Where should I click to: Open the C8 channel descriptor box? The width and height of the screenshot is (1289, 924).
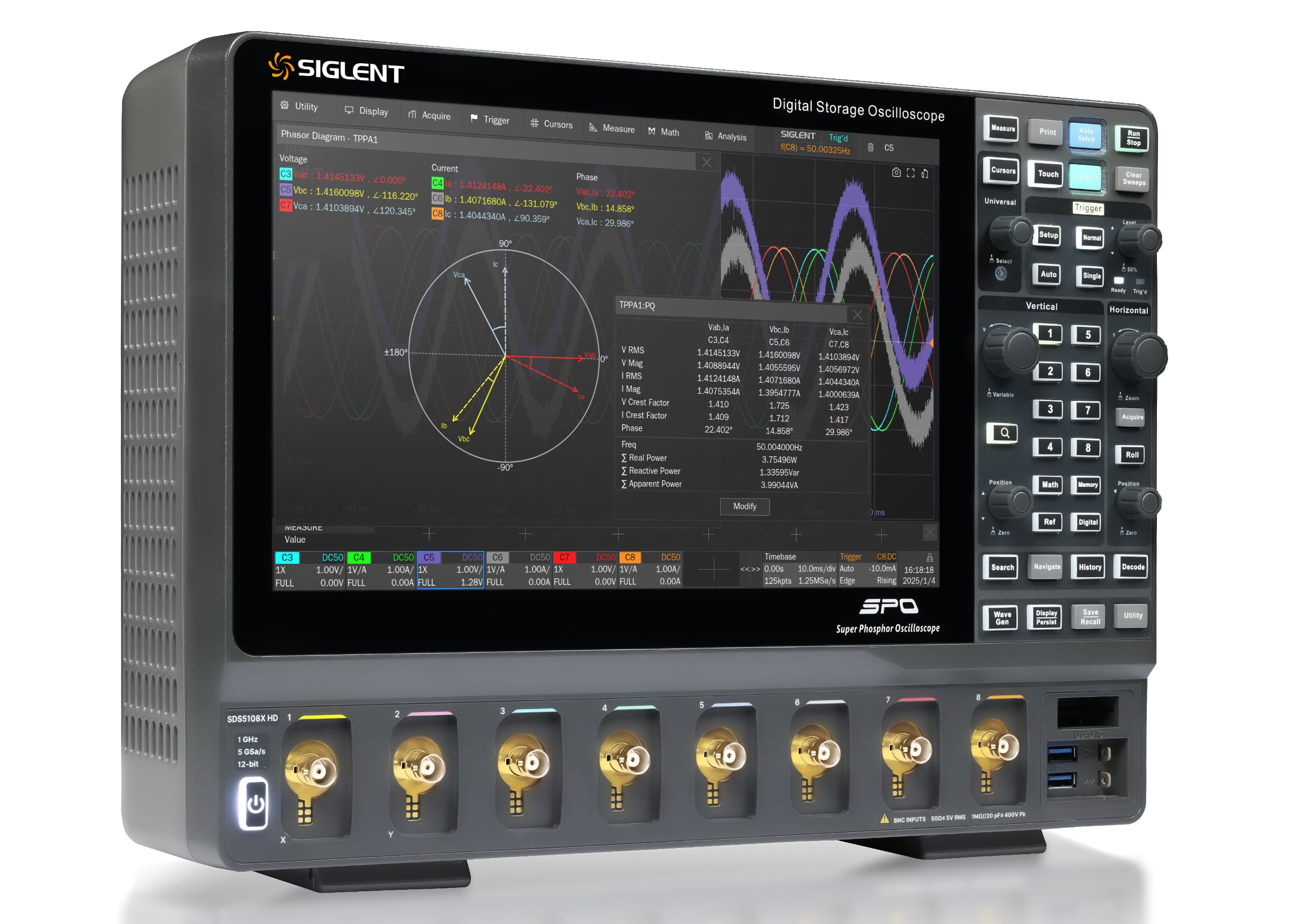650,570
